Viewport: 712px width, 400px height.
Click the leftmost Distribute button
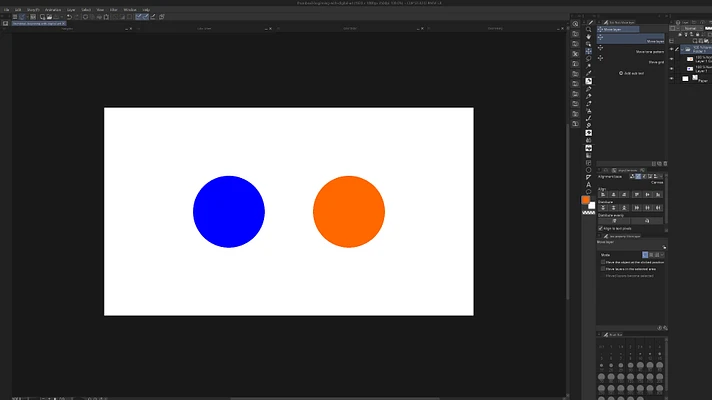[x=603, y=207]
